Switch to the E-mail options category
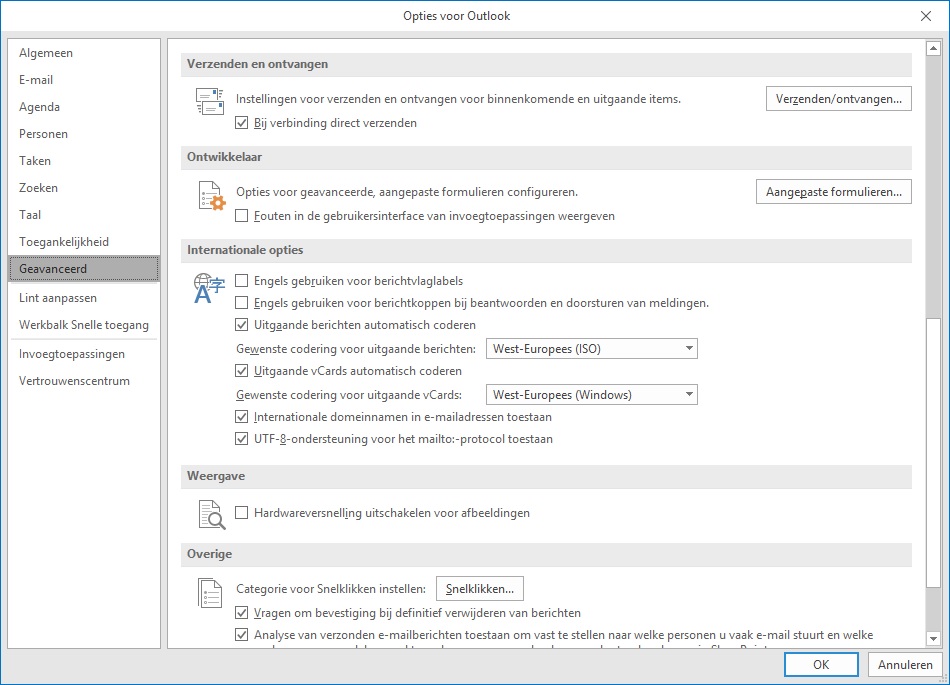The width and height of the screenshot is (950, 685). [x=84, y=80]
